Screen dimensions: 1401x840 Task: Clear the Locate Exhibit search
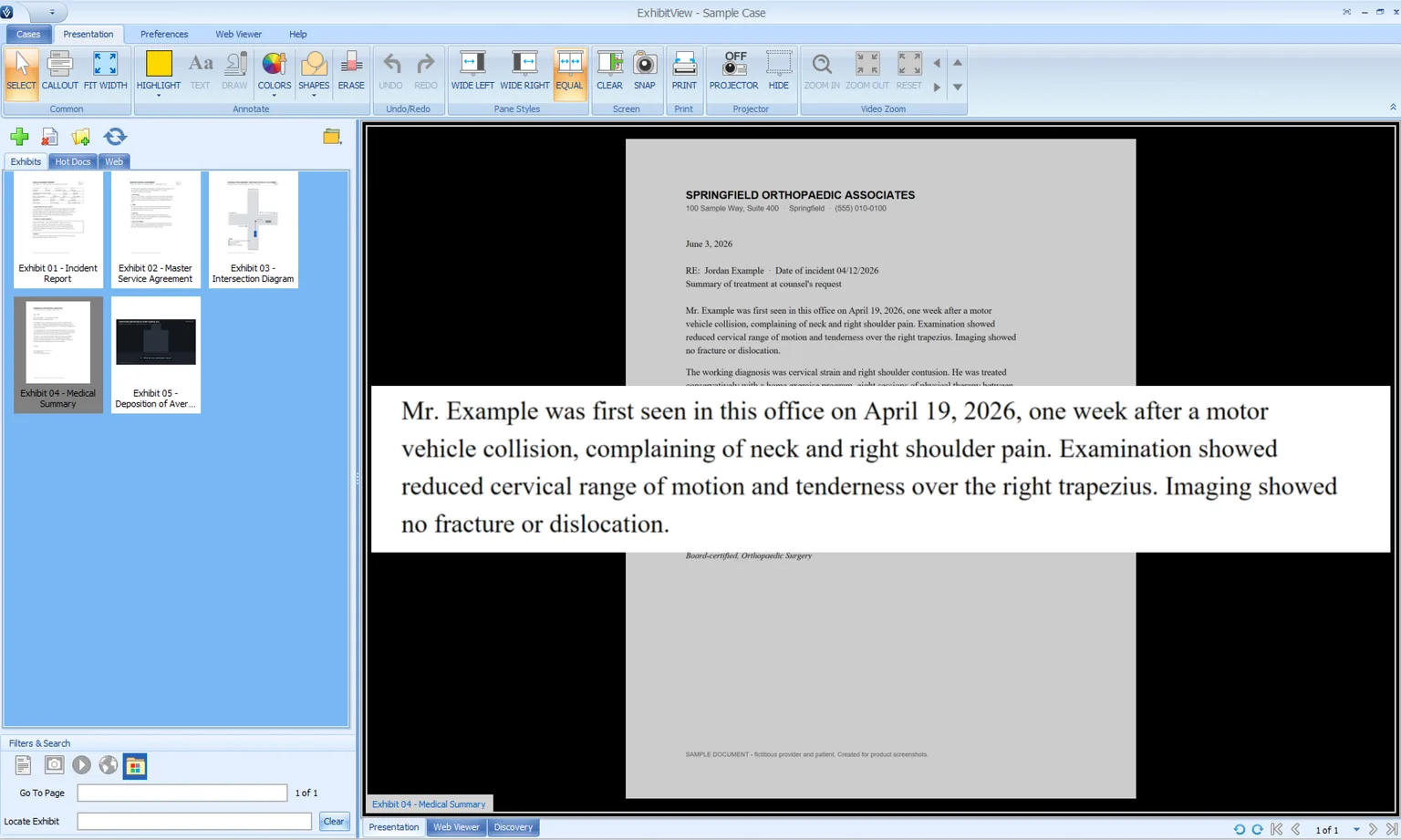[x=334, y=821]
